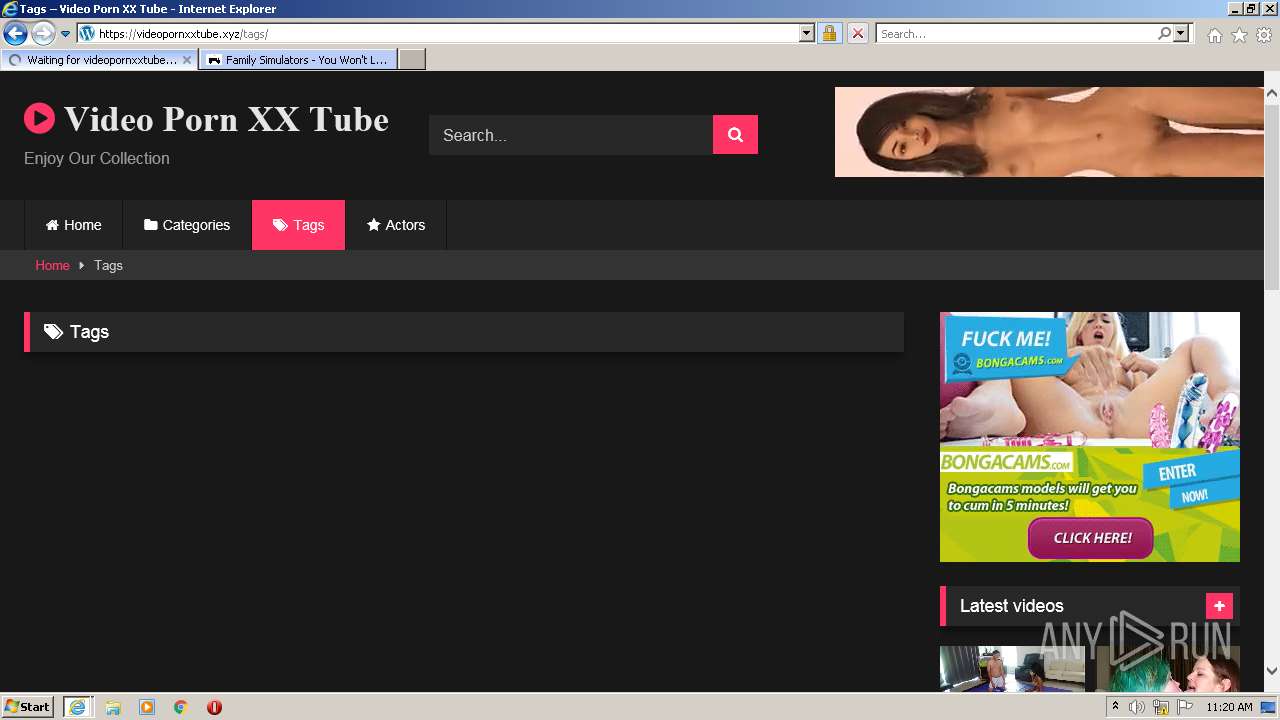Open the Windows Start menu

tap(28, 707)
